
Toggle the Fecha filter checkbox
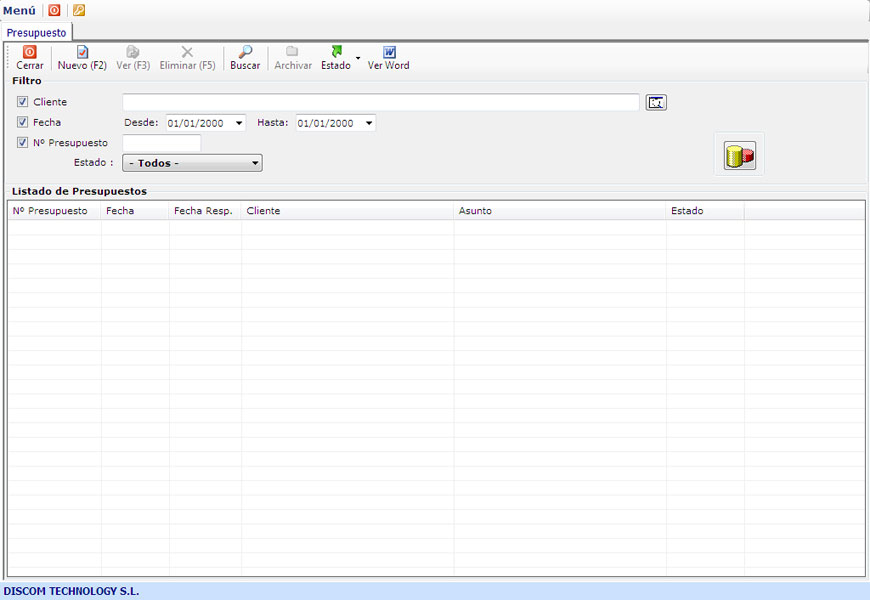tap(23, 122)
